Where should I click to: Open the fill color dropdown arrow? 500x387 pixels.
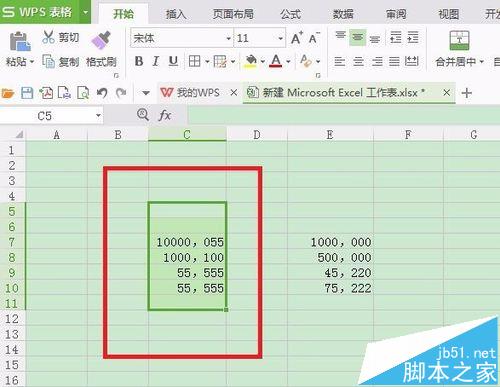tap(263, 62)
